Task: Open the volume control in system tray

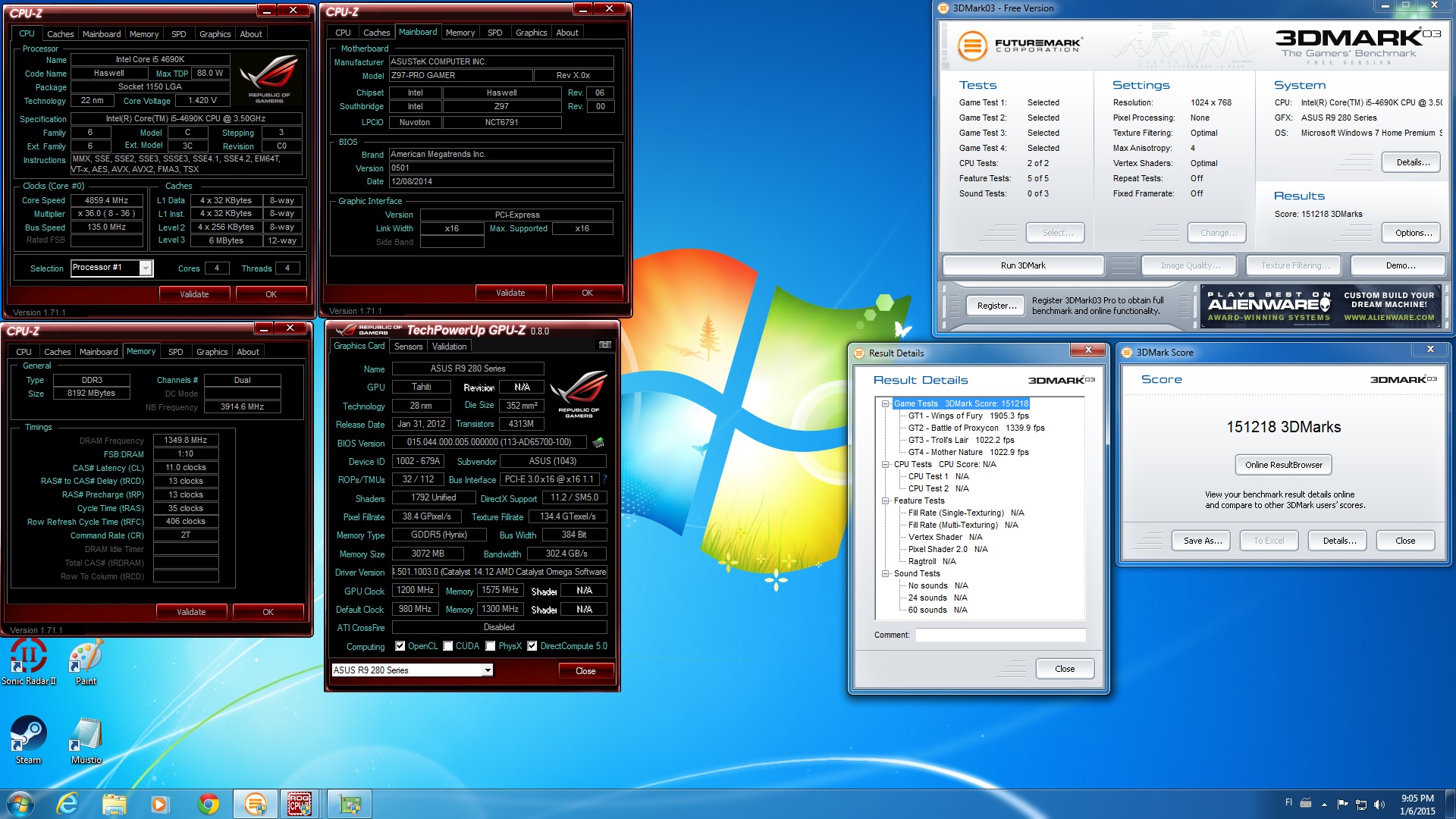Action: (1379, 804)
